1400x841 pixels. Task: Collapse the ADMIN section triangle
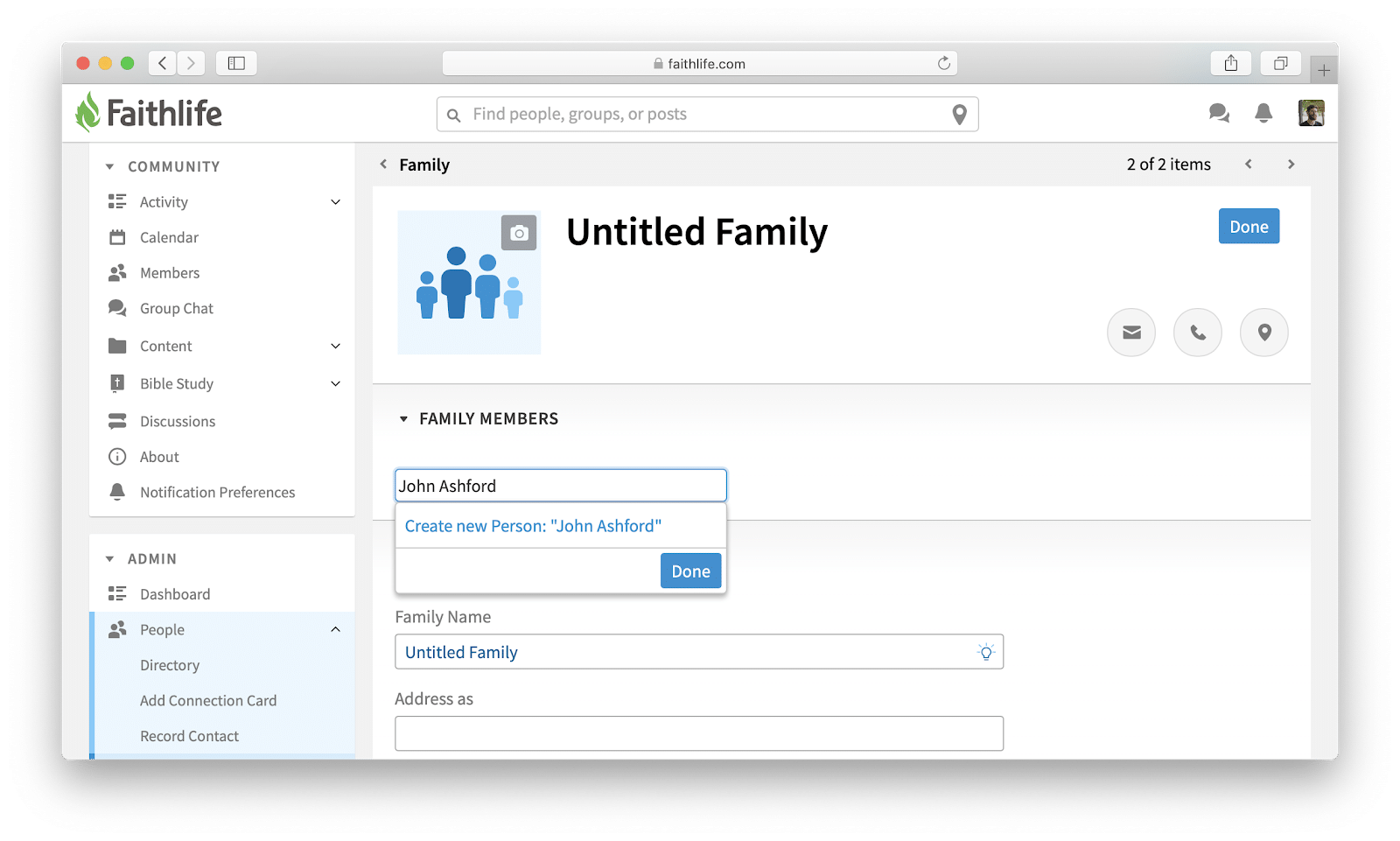coord(109,558)
